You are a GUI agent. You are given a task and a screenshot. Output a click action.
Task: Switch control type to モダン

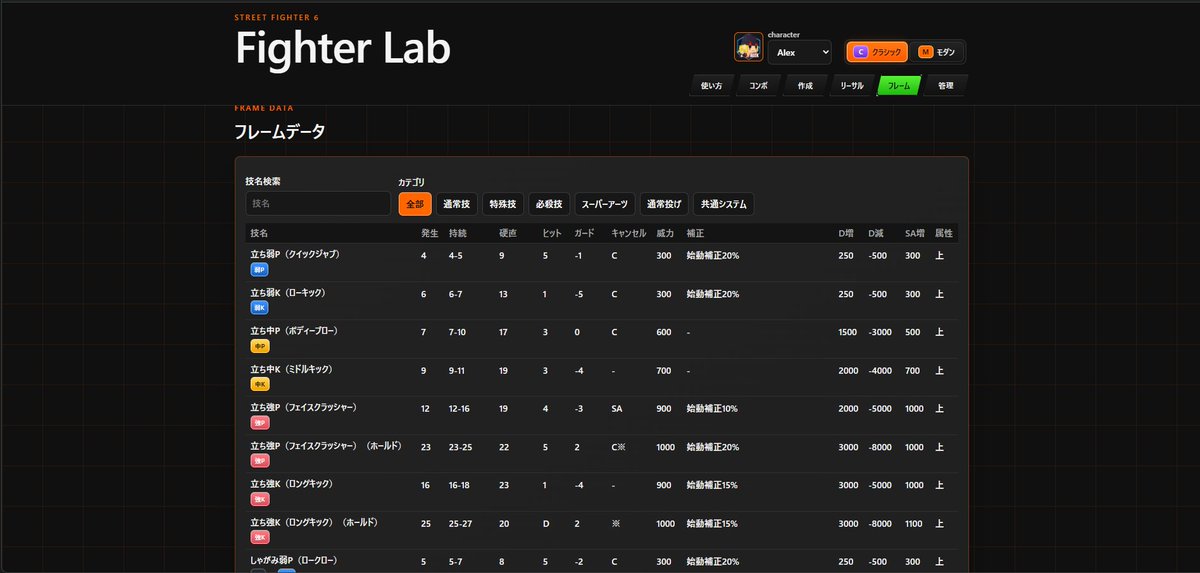pos(938,52)
